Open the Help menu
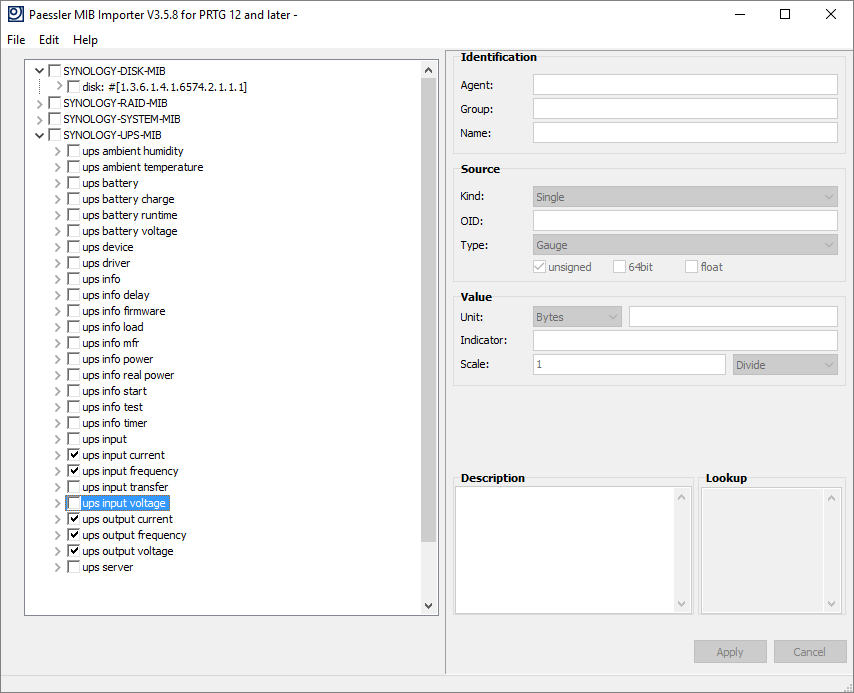The height and width of the screenshot is (693, 854). [85, 40]
